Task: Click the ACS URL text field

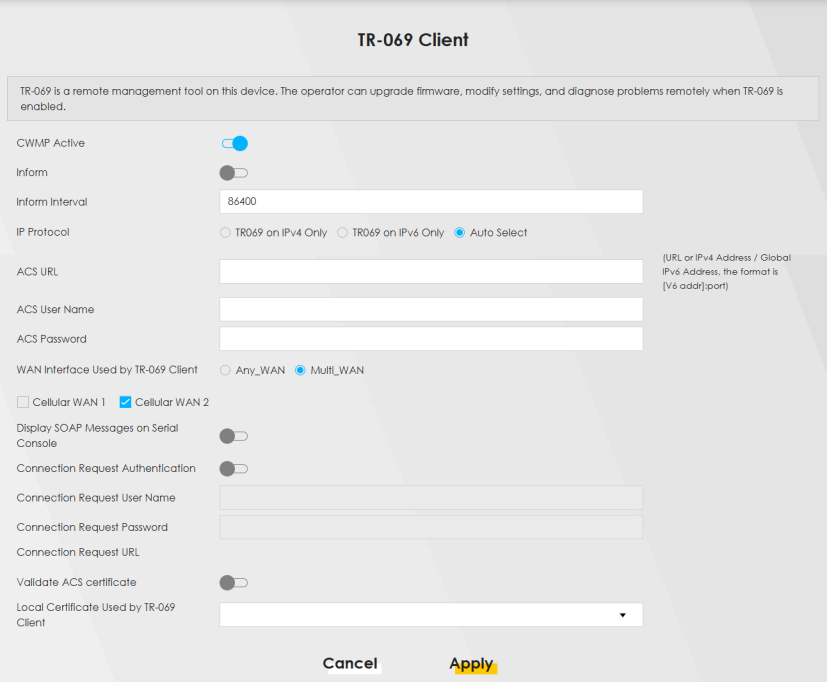Action: pyautogui.click(x=430, y=272)
